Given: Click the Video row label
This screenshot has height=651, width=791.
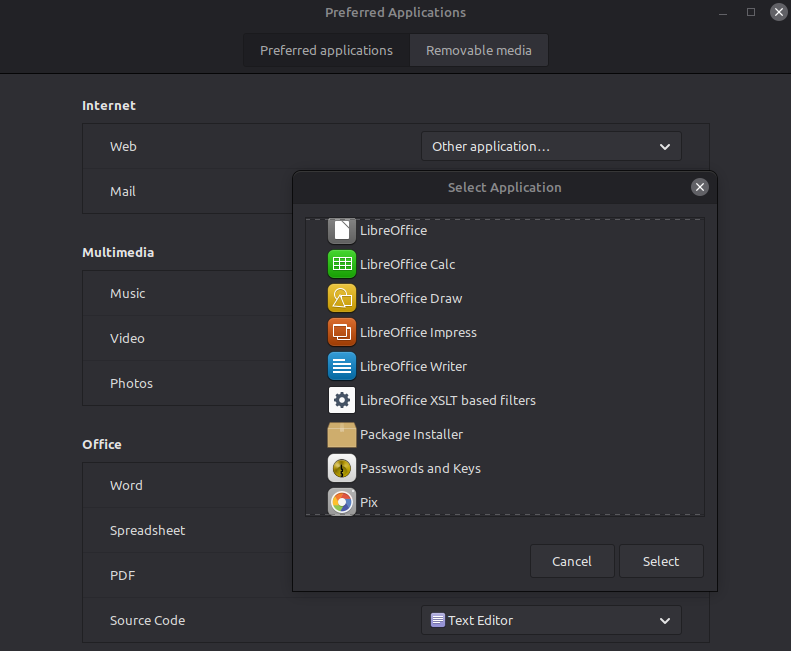Looking at the screenshot, I should point(127,339).
